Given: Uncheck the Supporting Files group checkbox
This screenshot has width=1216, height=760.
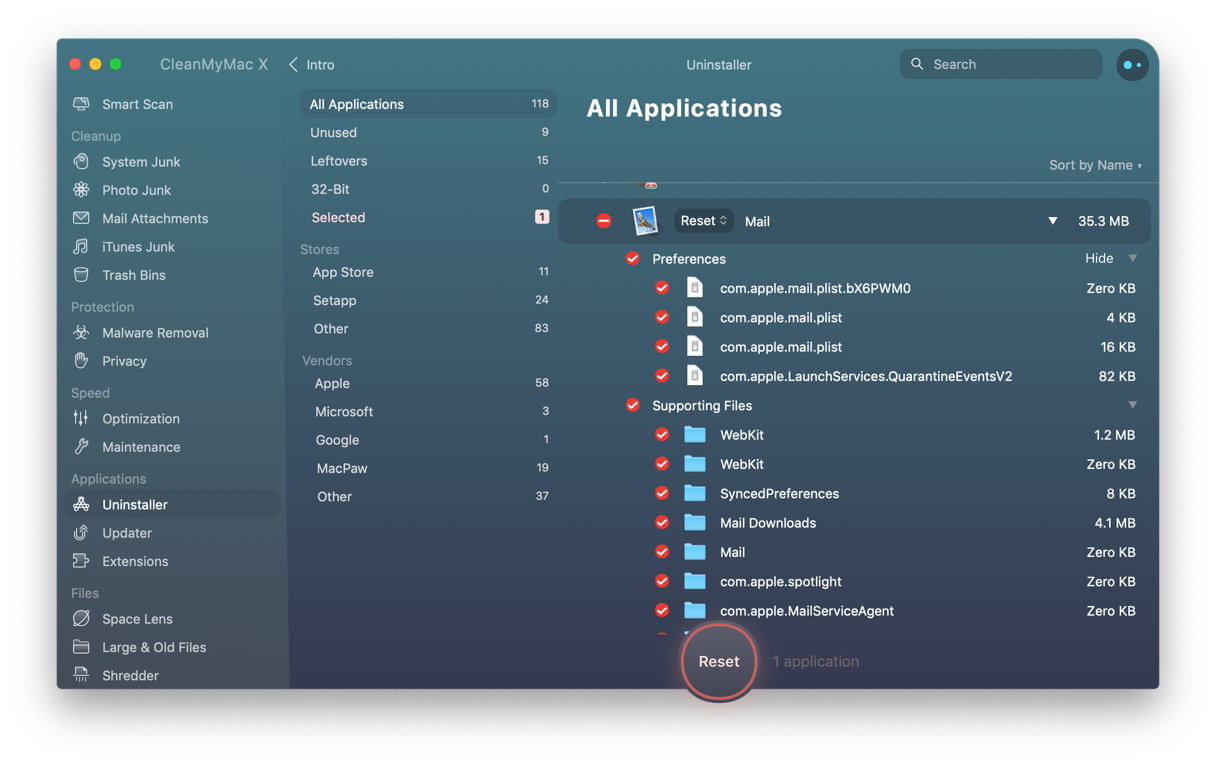Looking at the screenshot, I should click(633, 405).
